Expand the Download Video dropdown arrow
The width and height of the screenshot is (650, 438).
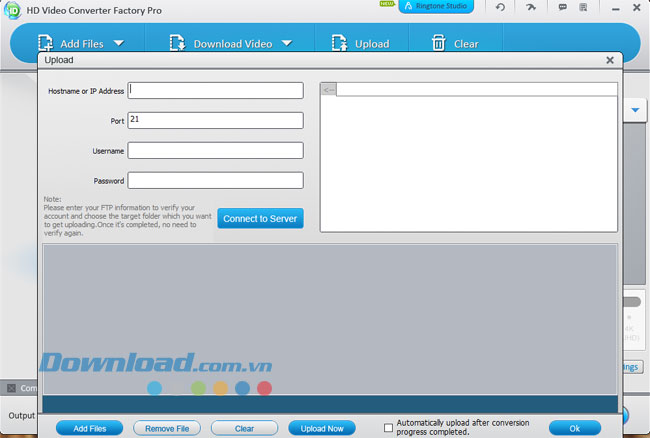point(287,43)
